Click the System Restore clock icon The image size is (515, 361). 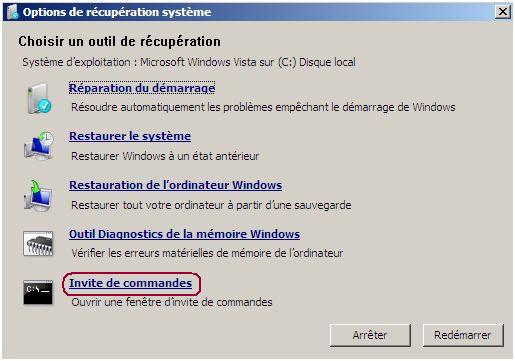38,146
